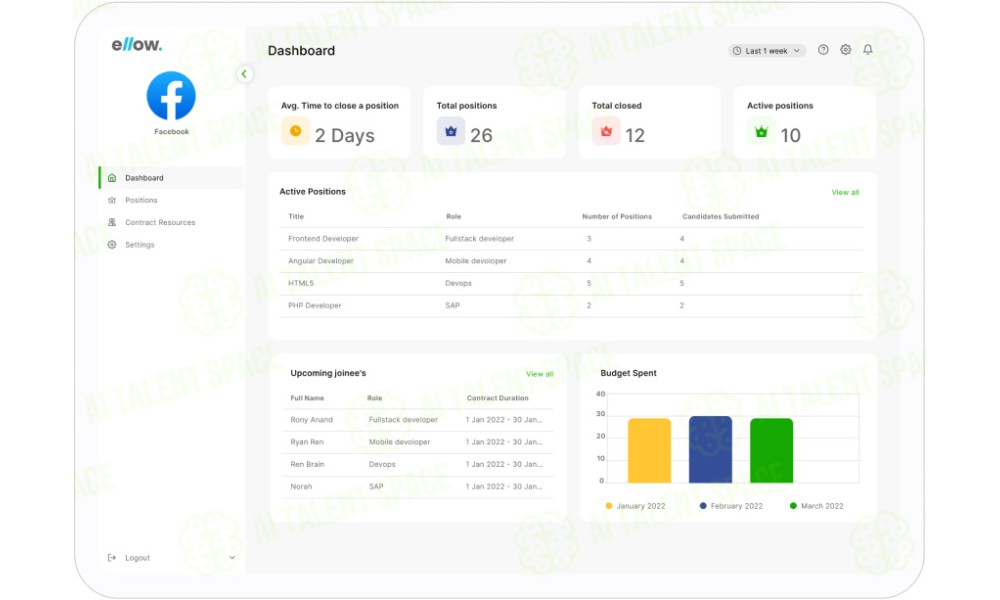Click the Active positions value 10
This screenshot has height=600, width=1000.
point(791,135)
